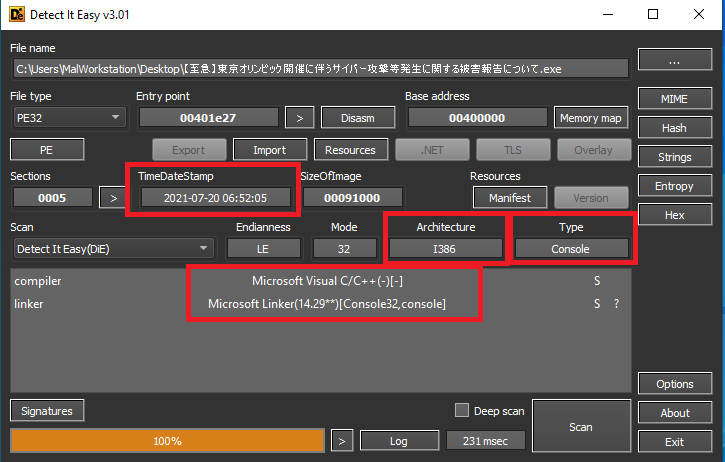Open the Disasm view

[x=357, y=118]
